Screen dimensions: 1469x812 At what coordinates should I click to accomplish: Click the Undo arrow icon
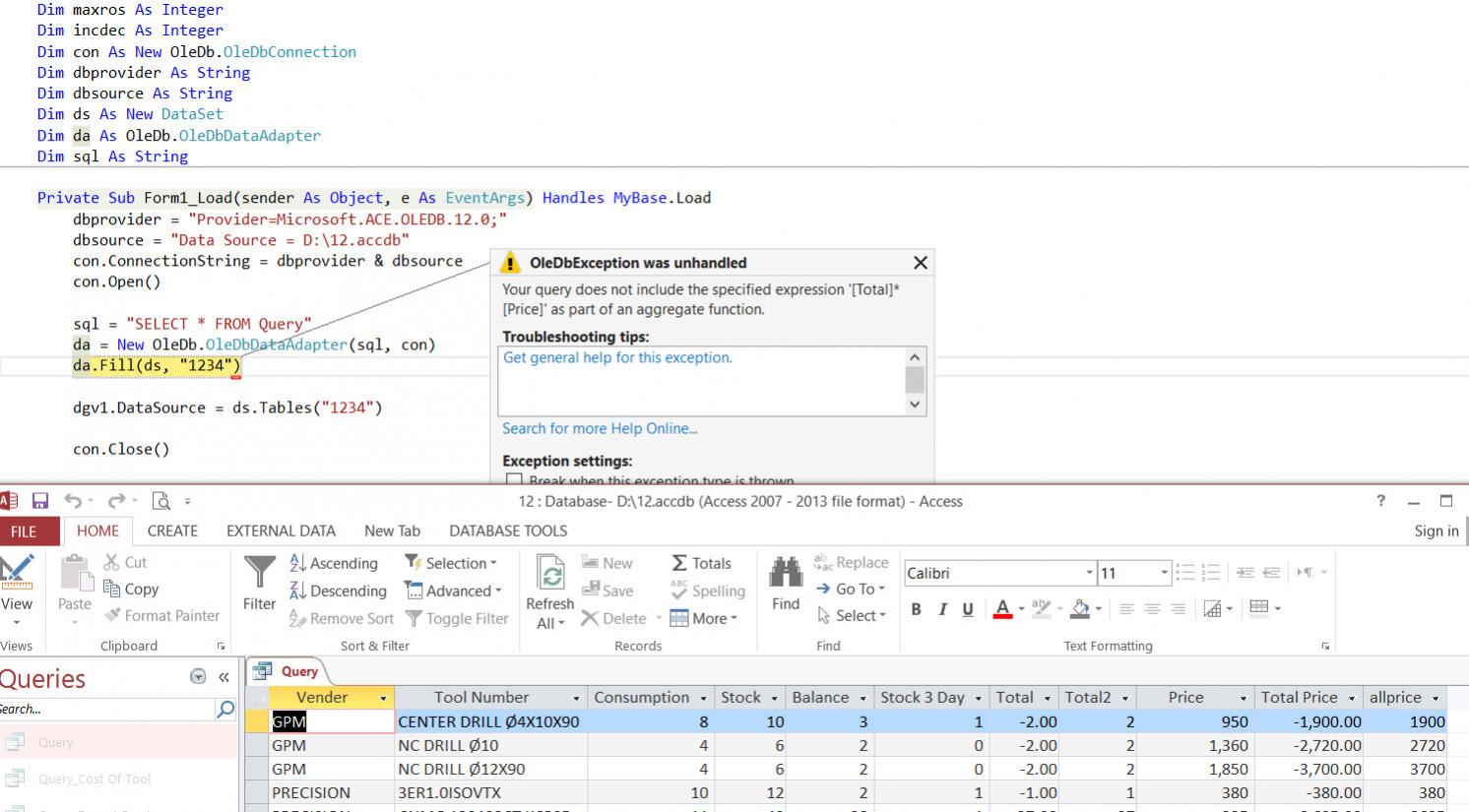(x=74, y=501)
